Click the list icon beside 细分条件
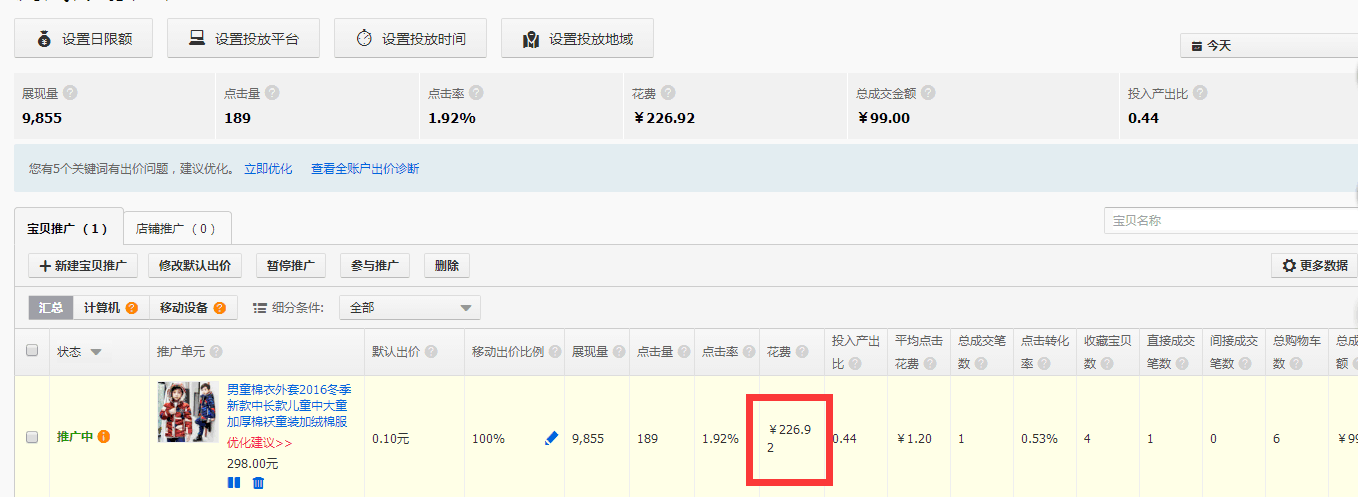Image resolution: width=1358 pixels, height=497 pixels. (x=260, y=308)
